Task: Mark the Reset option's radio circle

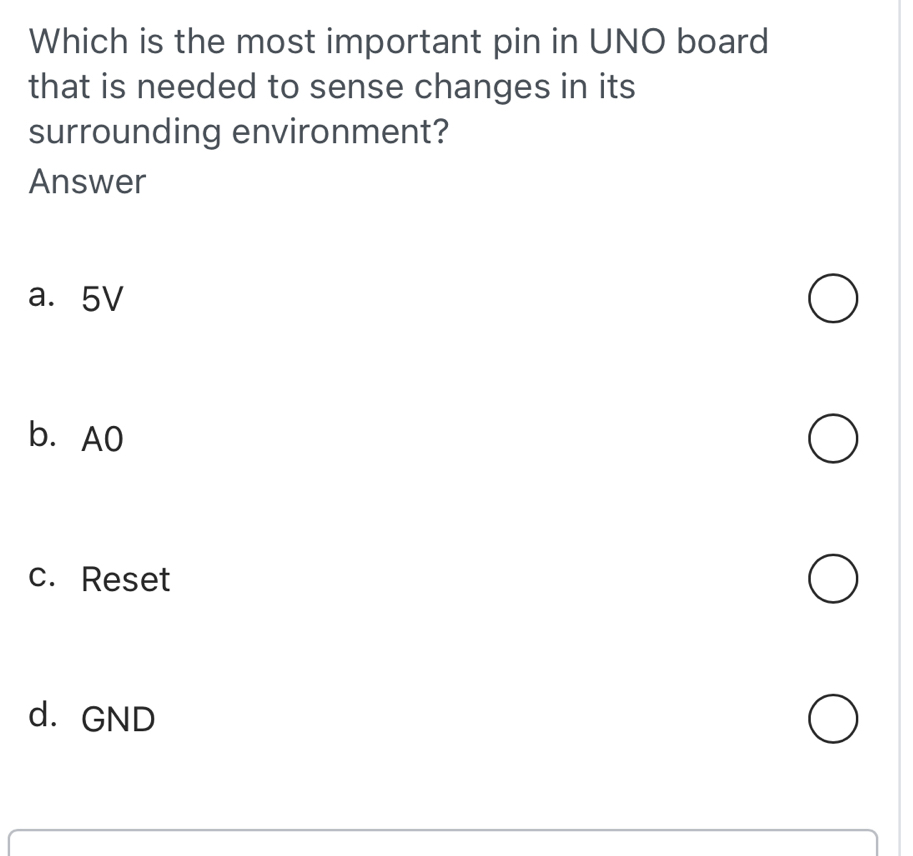Action: [x=832, y=583]
